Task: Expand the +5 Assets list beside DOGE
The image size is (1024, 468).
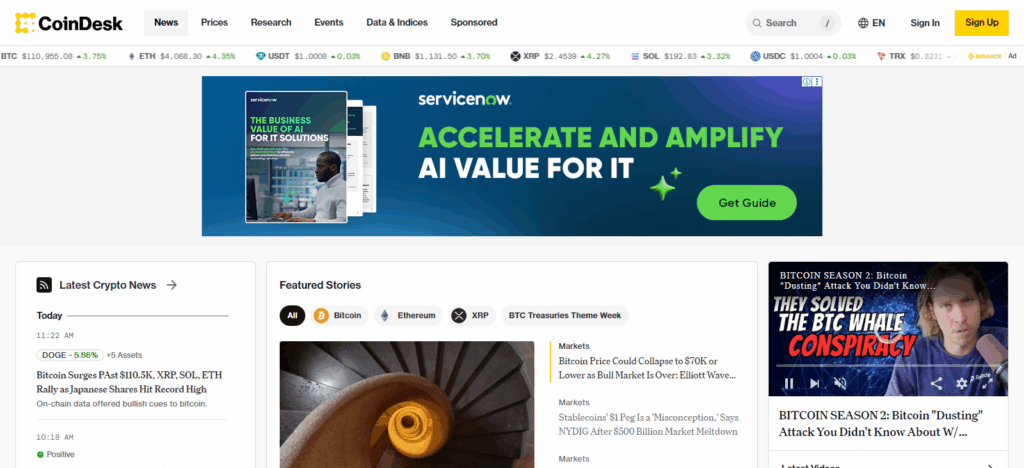Action: pyautogui.click(x=124, y=355)
